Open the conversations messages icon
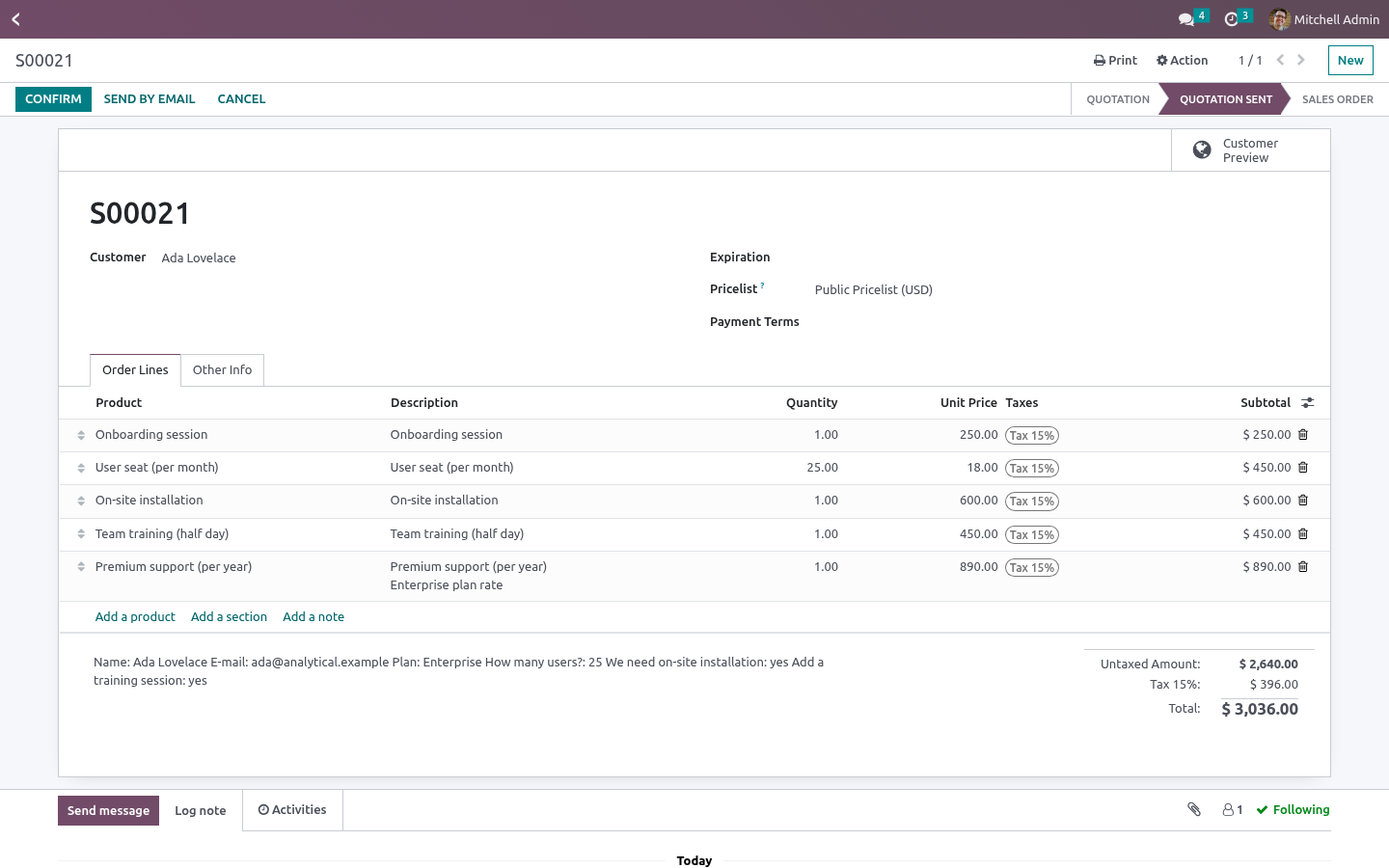 [x=1192, y=18]
